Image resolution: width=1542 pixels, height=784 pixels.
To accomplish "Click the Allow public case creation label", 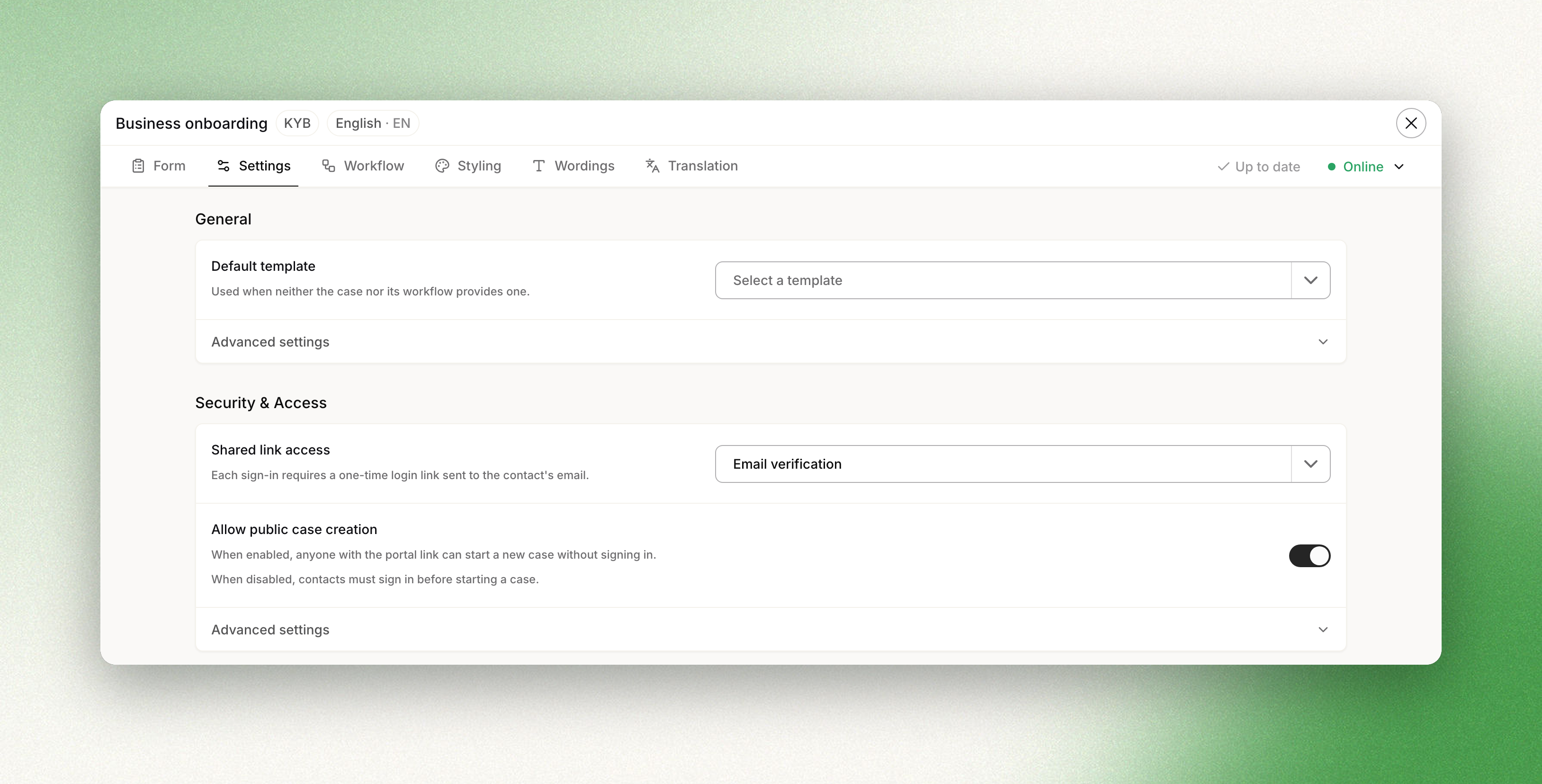I will (294, 530).
